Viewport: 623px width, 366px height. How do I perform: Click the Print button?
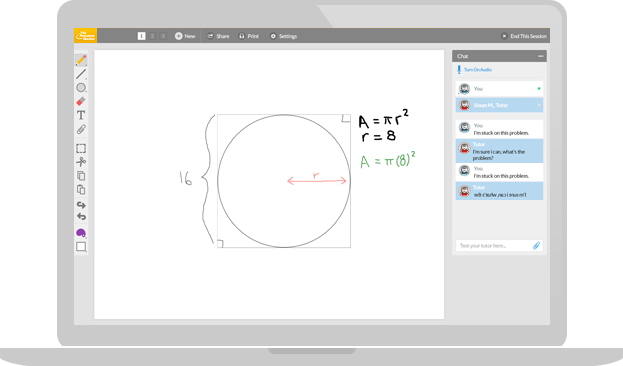[249, 36]
